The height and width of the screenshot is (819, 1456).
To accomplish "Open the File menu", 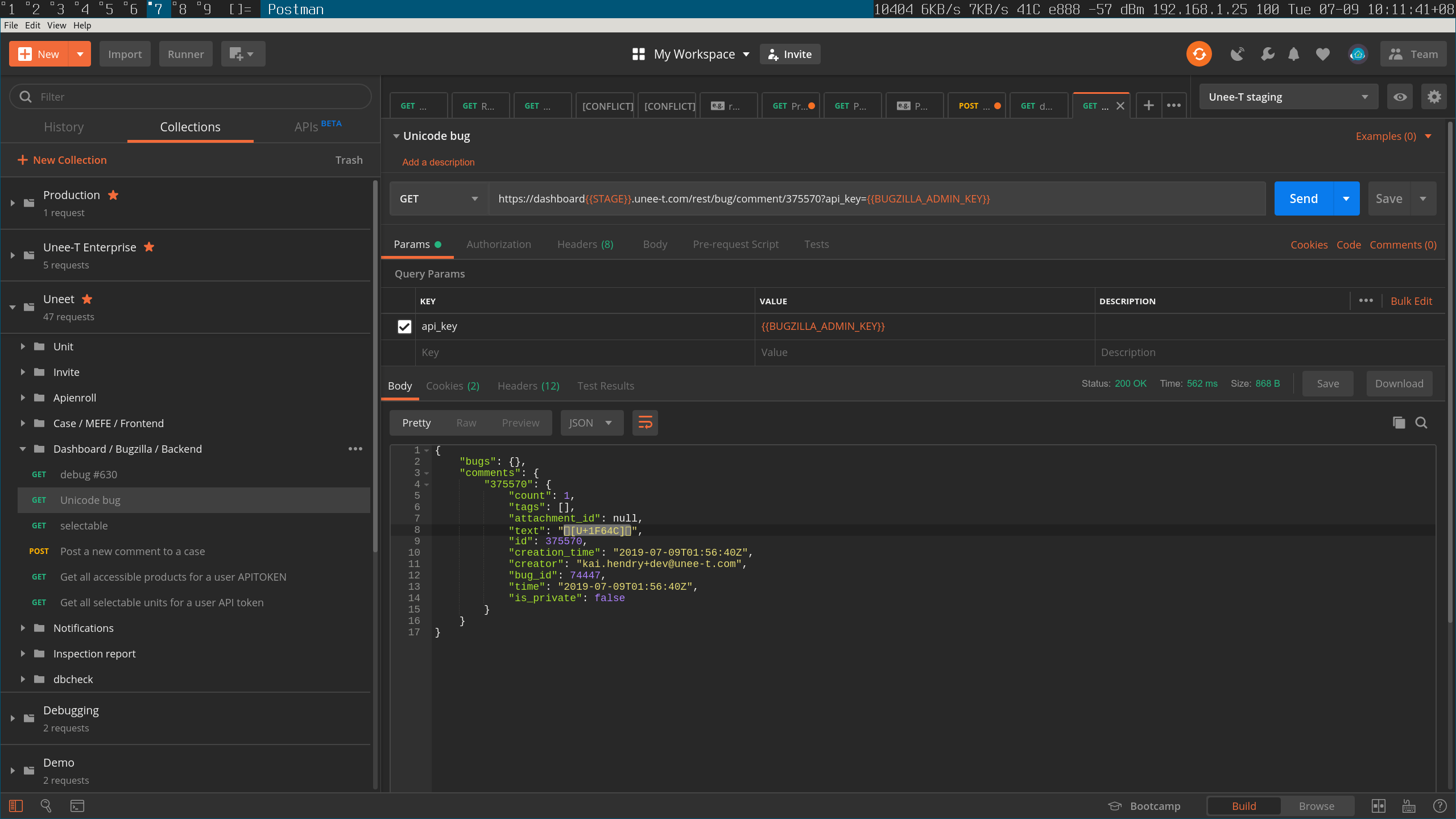I will [x=11, y=25].
